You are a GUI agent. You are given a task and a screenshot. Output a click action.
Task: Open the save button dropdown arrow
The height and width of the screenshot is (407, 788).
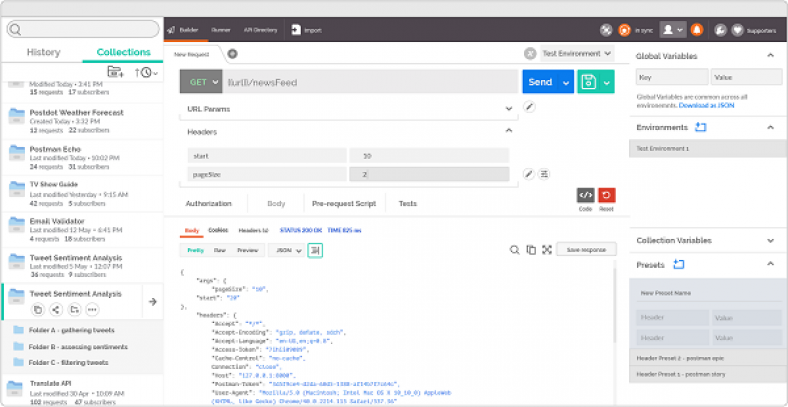click(607, 82)
